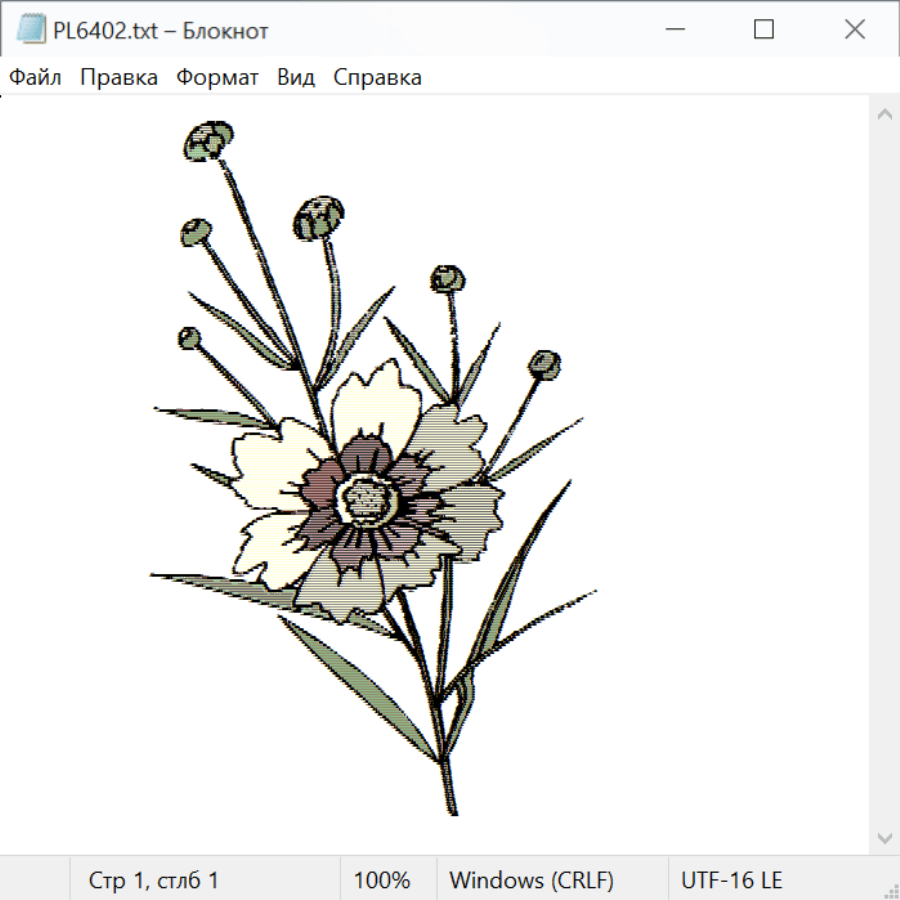The image size is (900, 900).
Task: Expand the Вид menu
Action: coord(296,77)
